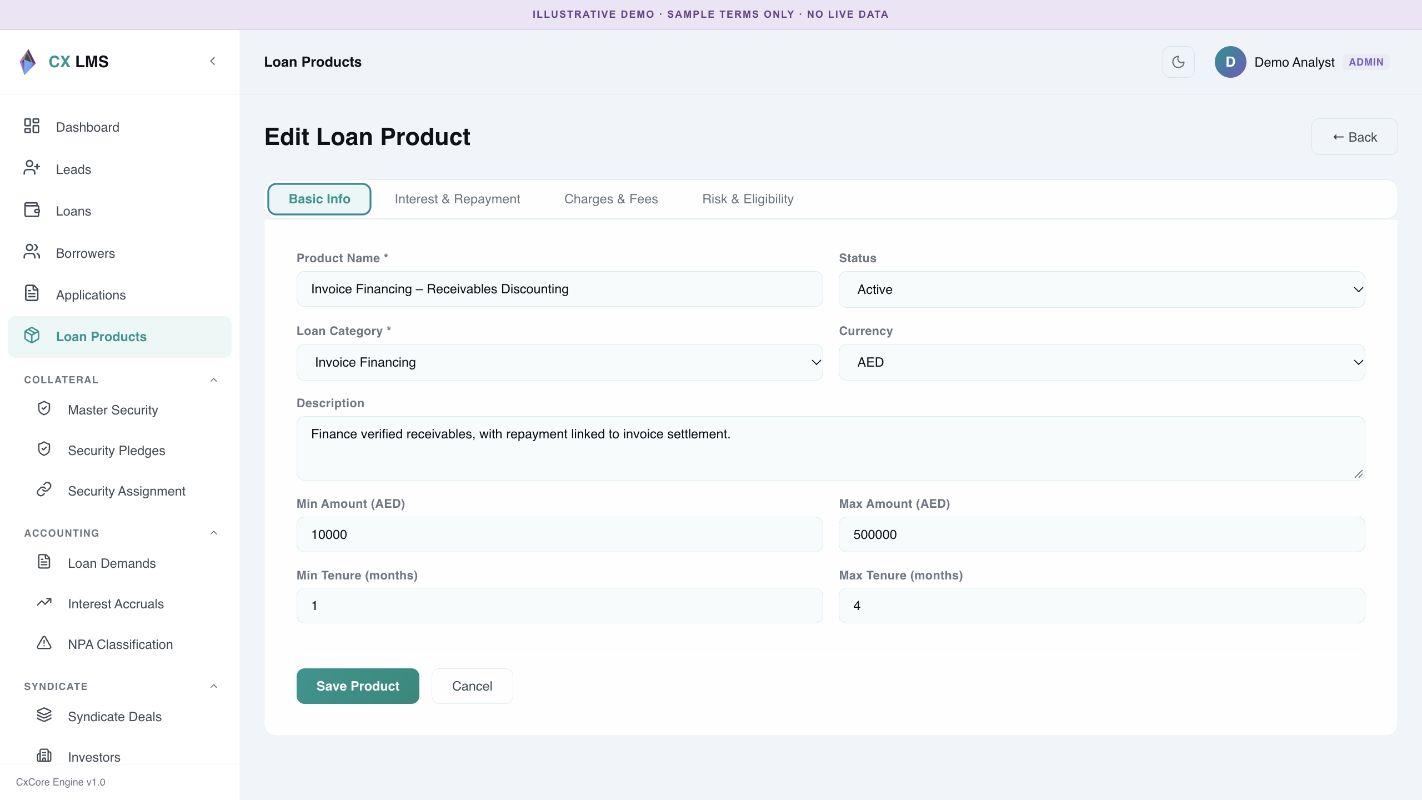1422x800 pixels.
Task: Click the Master Security shield icon
Action: coord(44,409)
